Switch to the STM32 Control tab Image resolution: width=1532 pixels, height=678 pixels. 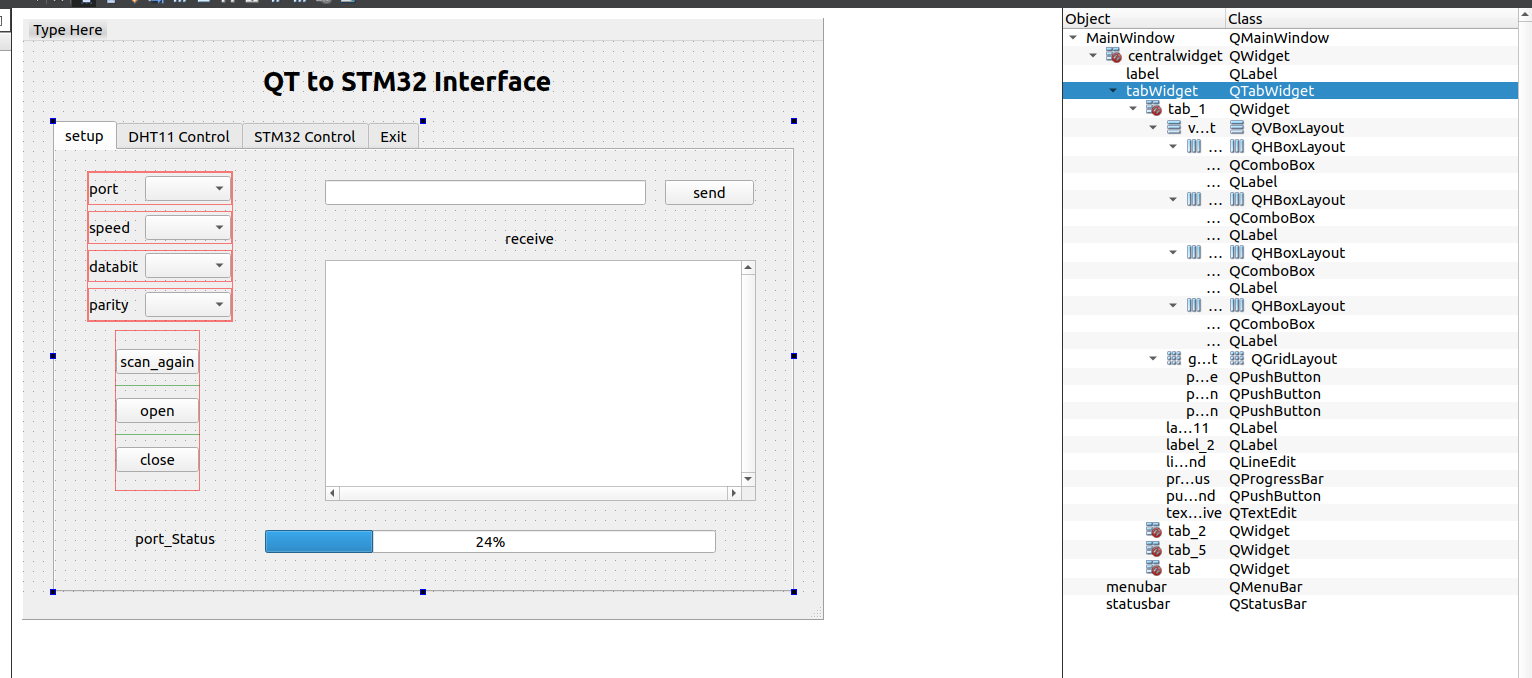[305, 136]
